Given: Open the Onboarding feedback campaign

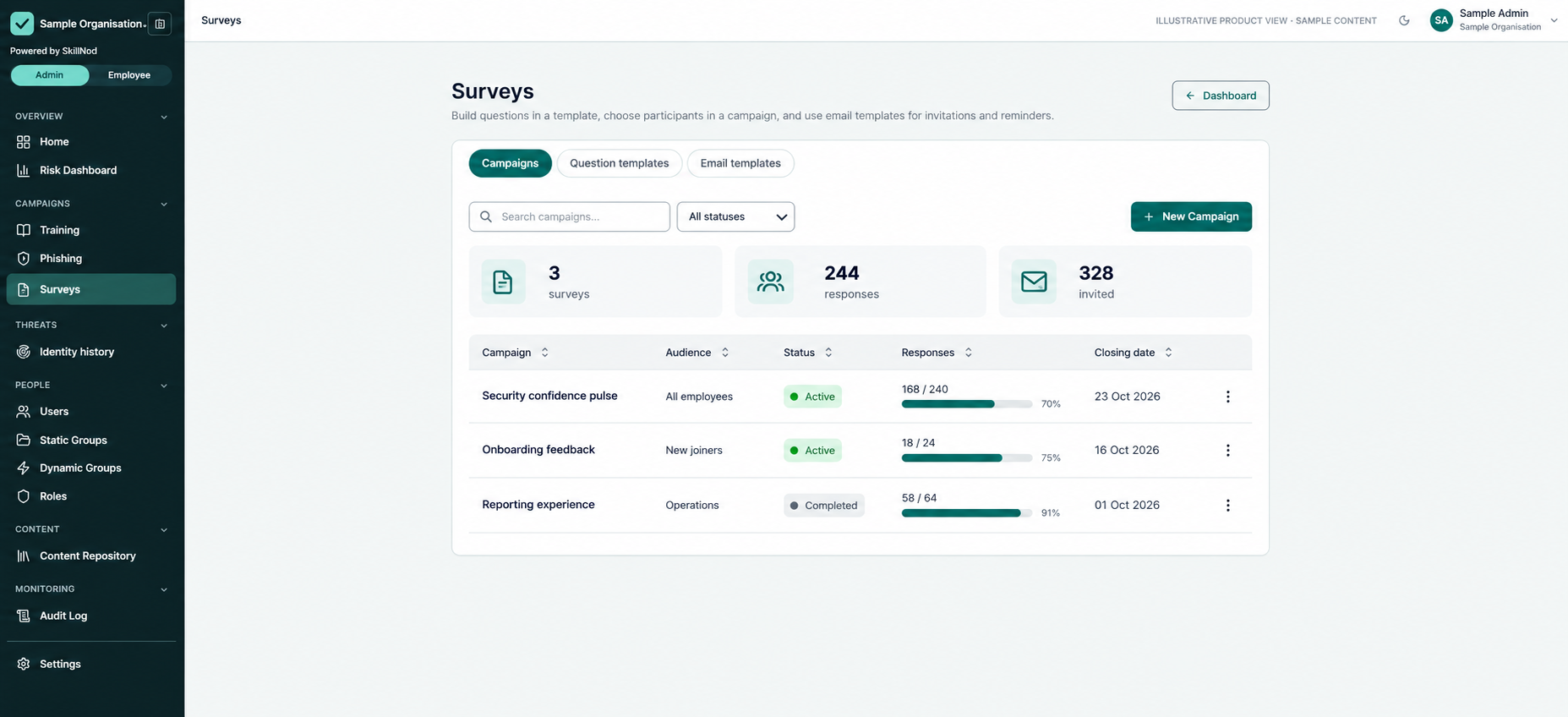Looking at the screenshot, I should pyautogui.click(x=538, y=450).
